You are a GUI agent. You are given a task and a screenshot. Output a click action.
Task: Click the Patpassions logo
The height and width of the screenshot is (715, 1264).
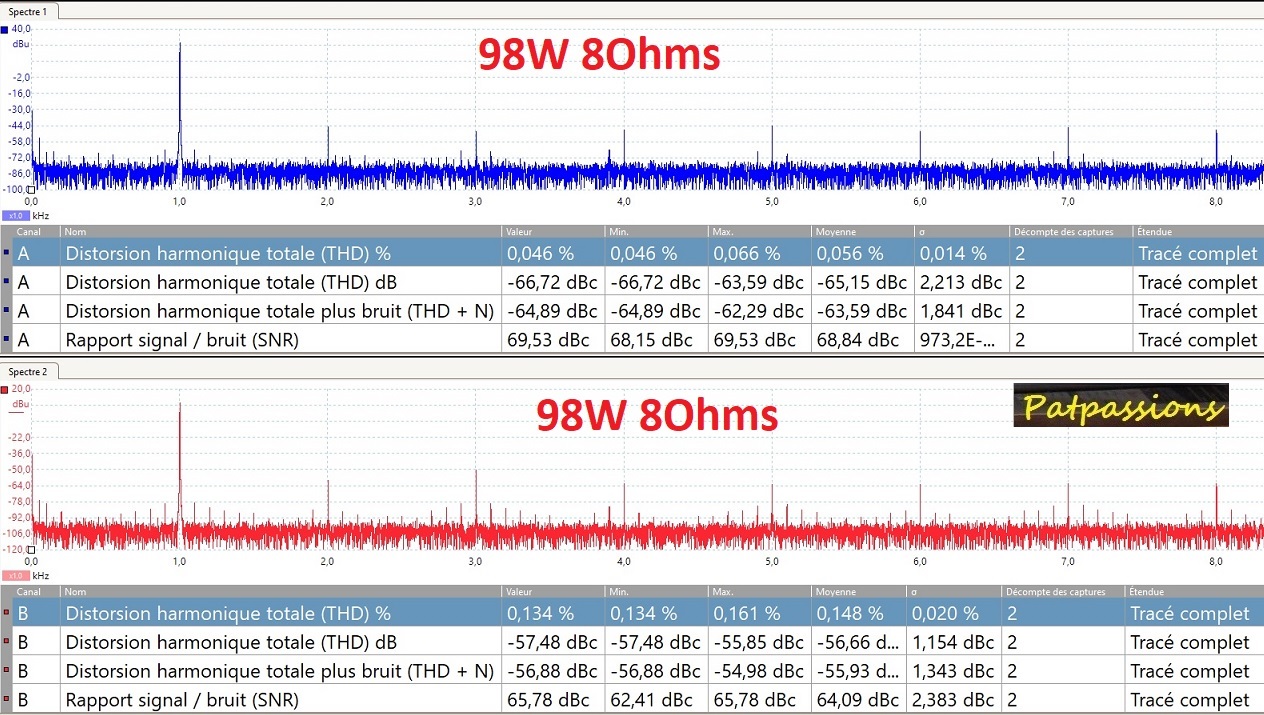click(1120, 405)
